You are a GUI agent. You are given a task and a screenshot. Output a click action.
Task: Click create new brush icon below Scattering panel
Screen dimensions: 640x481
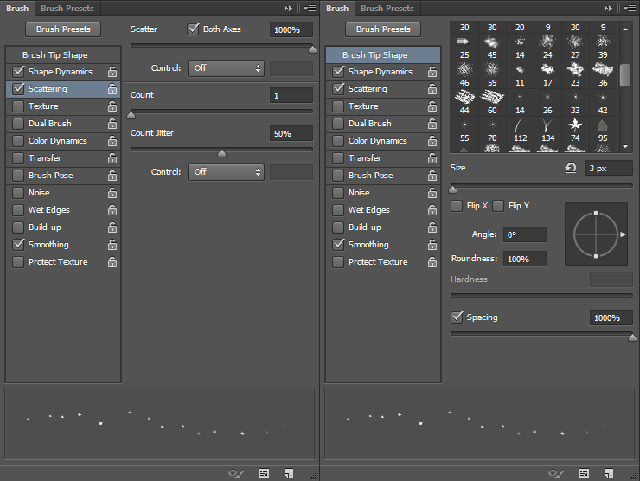pyautogui.click(x=287, y=471)
